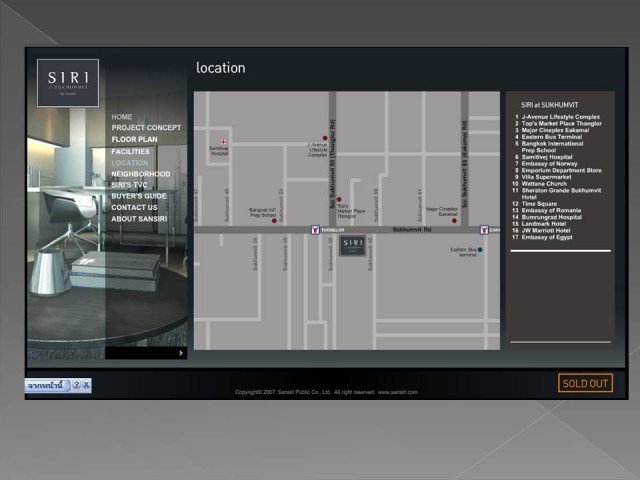Viewport: 640px width, 480px height.
Task: Open the HOME menu item
Action: click(122, 117)
